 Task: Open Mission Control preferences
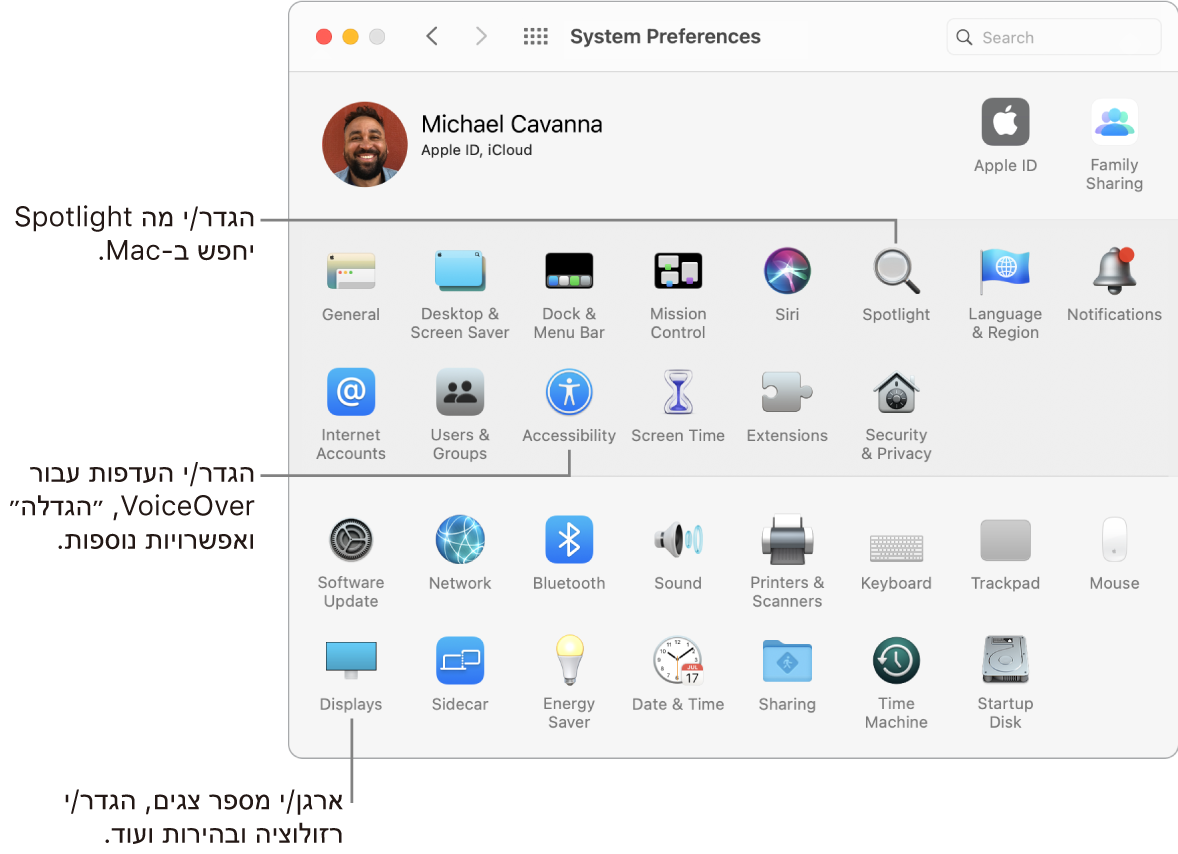(x=678, y=271)
